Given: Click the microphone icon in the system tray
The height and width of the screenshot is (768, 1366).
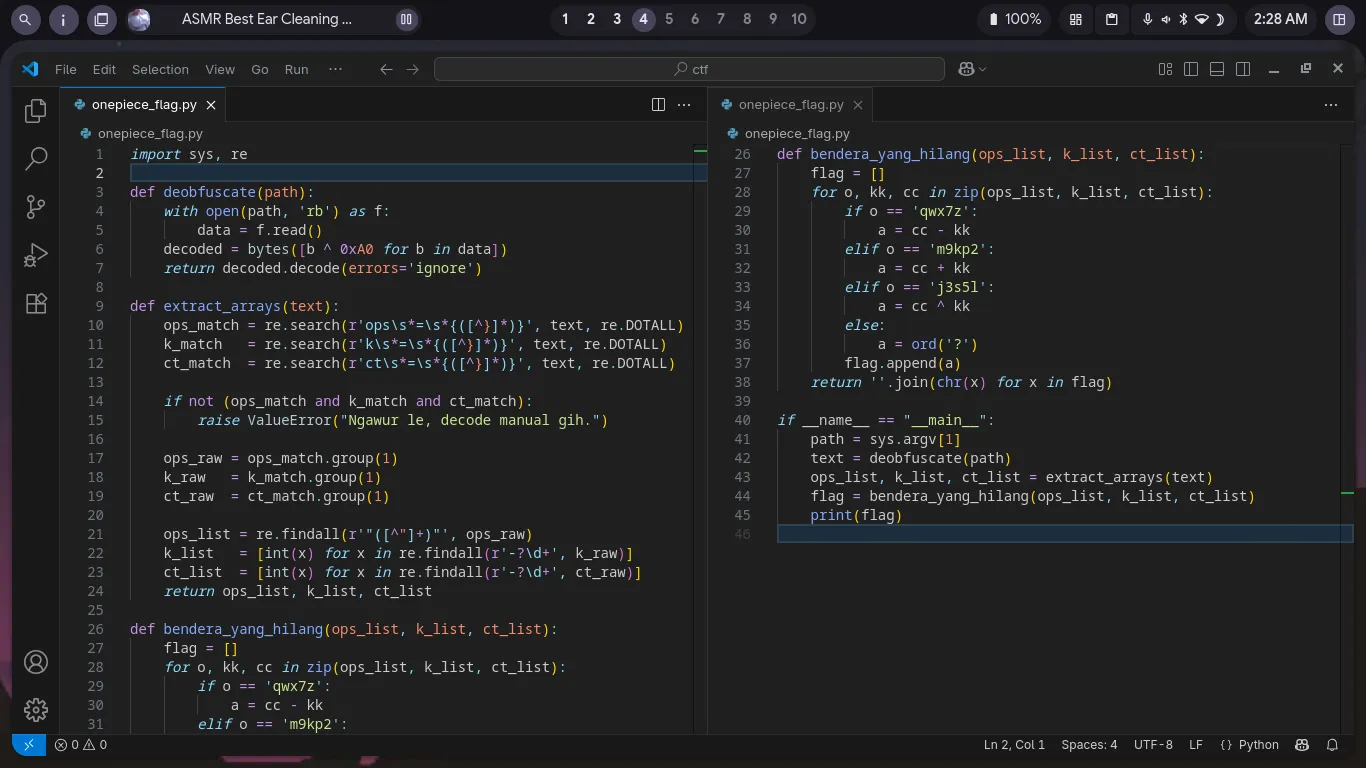Looking at the screenshot, I should pos(1148,19).
